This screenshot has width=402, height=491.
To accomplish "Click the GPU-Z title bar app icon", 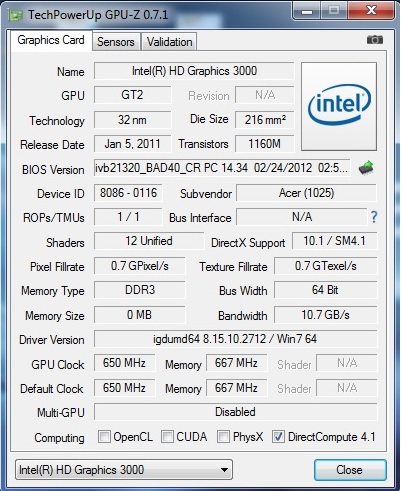I will point(15,15).
